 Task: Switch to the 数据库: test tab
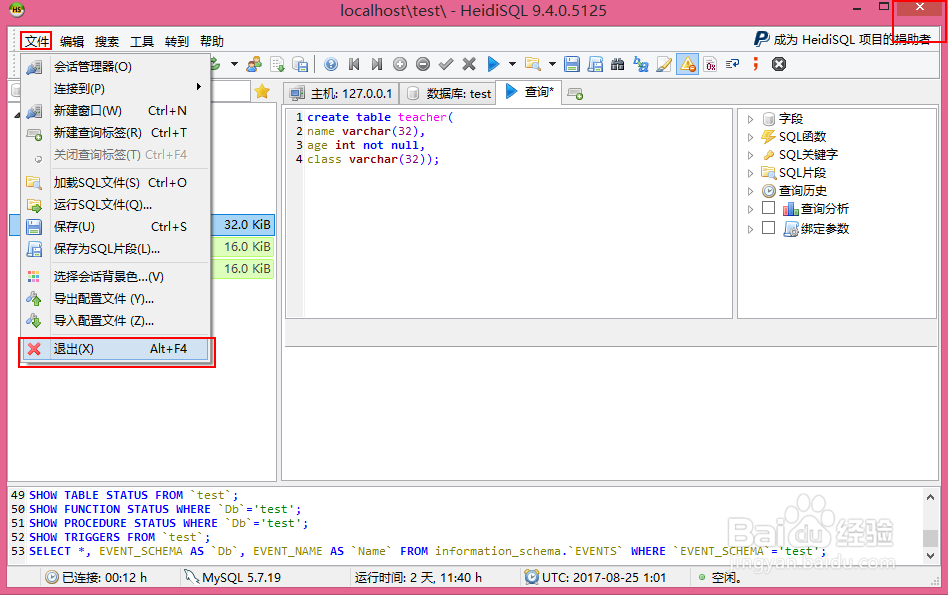point(448,94)
